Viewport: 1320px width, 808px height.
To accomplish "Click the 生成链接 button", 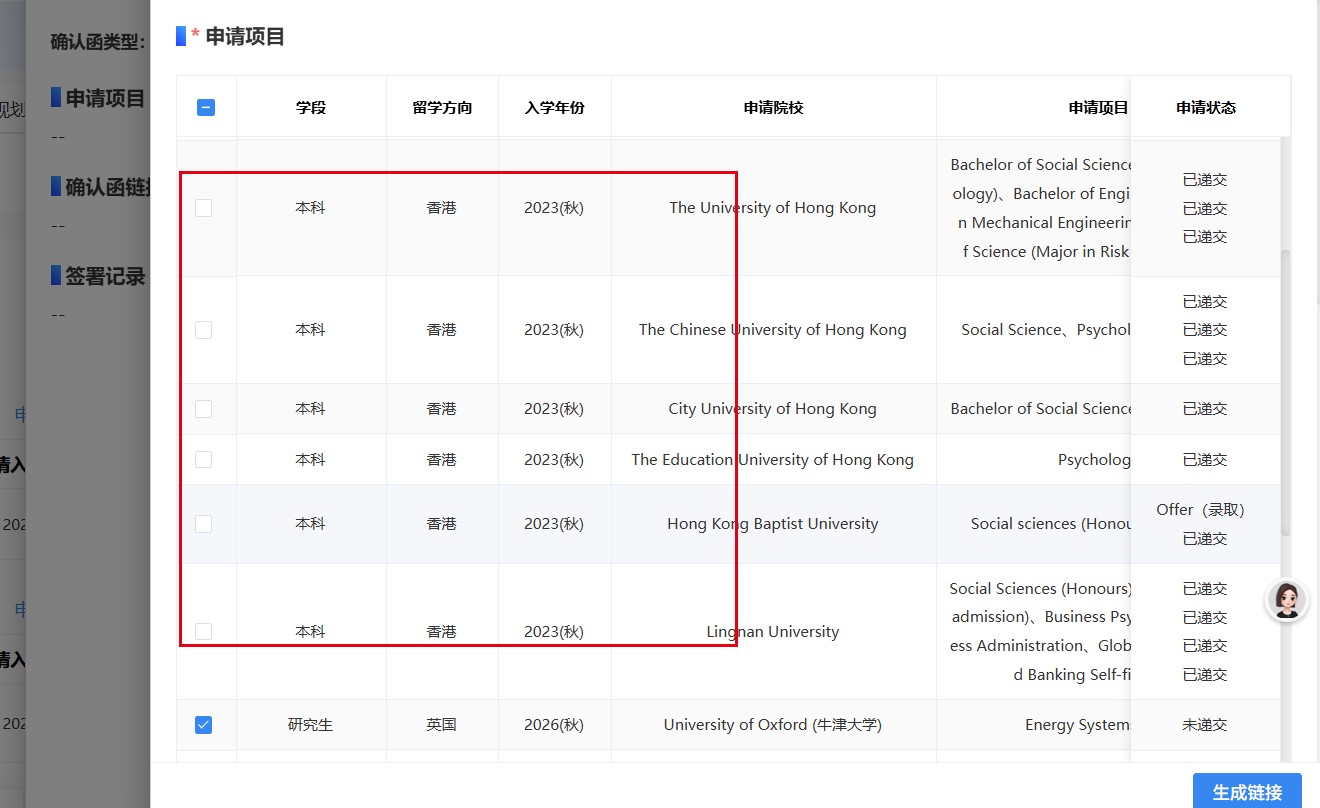I will 1247,792.
